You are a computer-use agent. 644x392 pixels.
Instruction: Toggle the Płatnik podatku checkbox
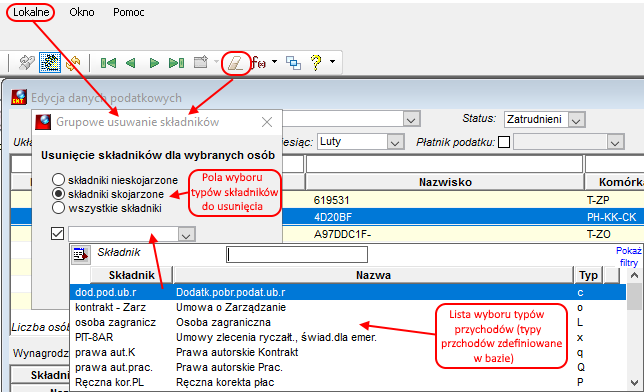504,142
